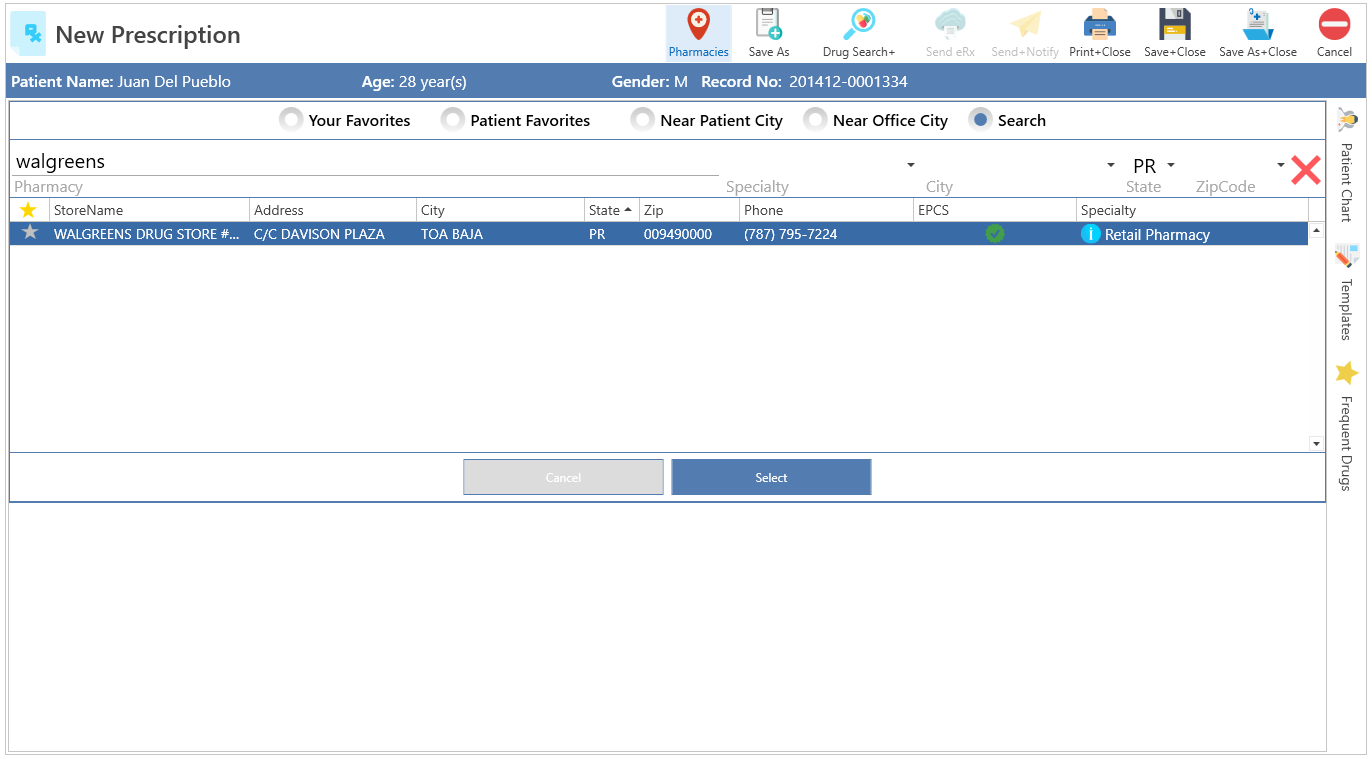The height and width of the screenshot is (759, 1372).
Task: Click the Phone column header
Action: [826, 210]
